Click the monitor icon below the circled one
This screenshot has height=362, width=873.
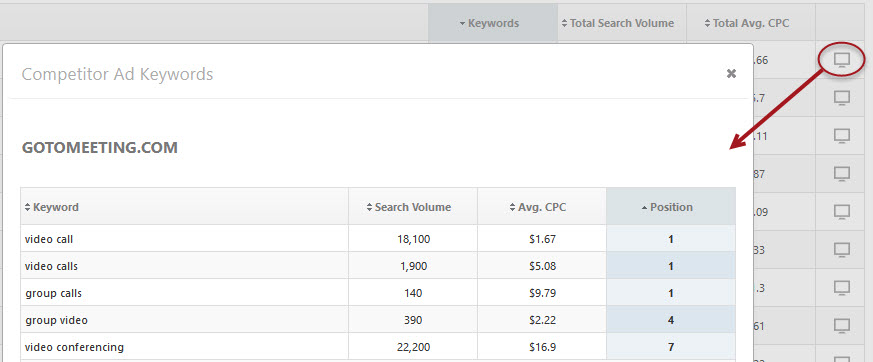pyautogui.click(x=842, y=98)
